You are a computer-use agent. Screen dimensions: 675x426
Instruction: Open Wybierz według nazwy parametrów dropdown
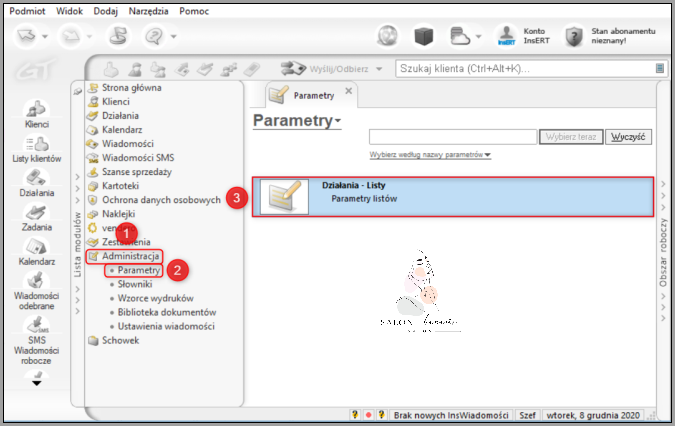[x=430, y=154]
